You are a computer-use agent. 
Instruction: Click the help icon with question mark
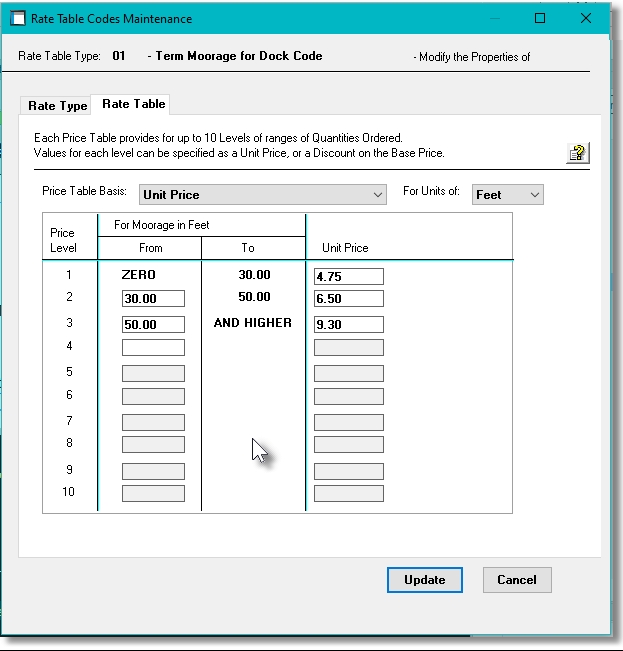coord(578,153)
